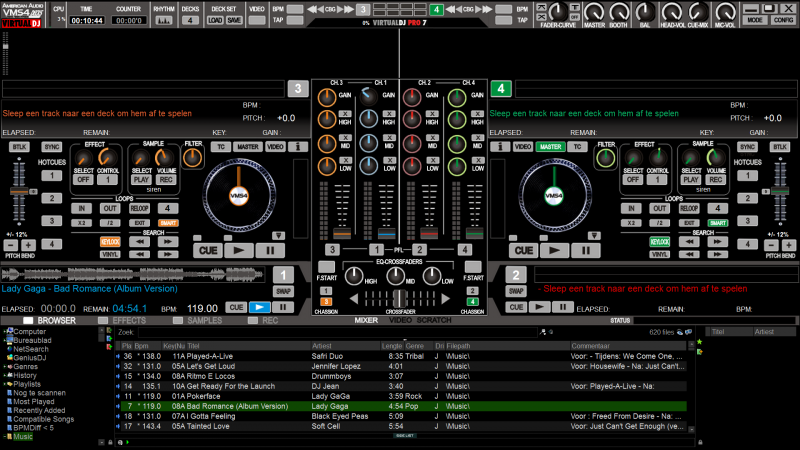The height and width of the screenshot is (450, 800).
Task: Click deck 3 FILTER knob
Action: tap(192, 158)
